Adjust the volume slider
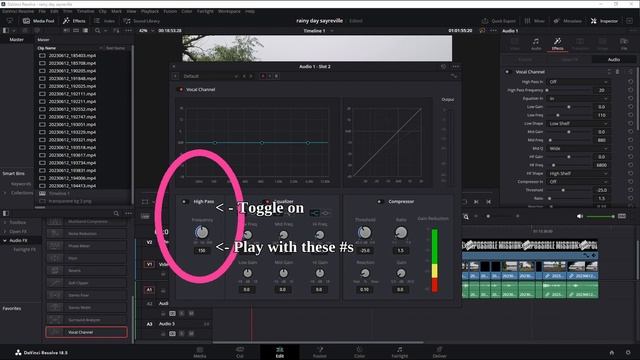The image size is (640, 360). [x=600, y=216]
